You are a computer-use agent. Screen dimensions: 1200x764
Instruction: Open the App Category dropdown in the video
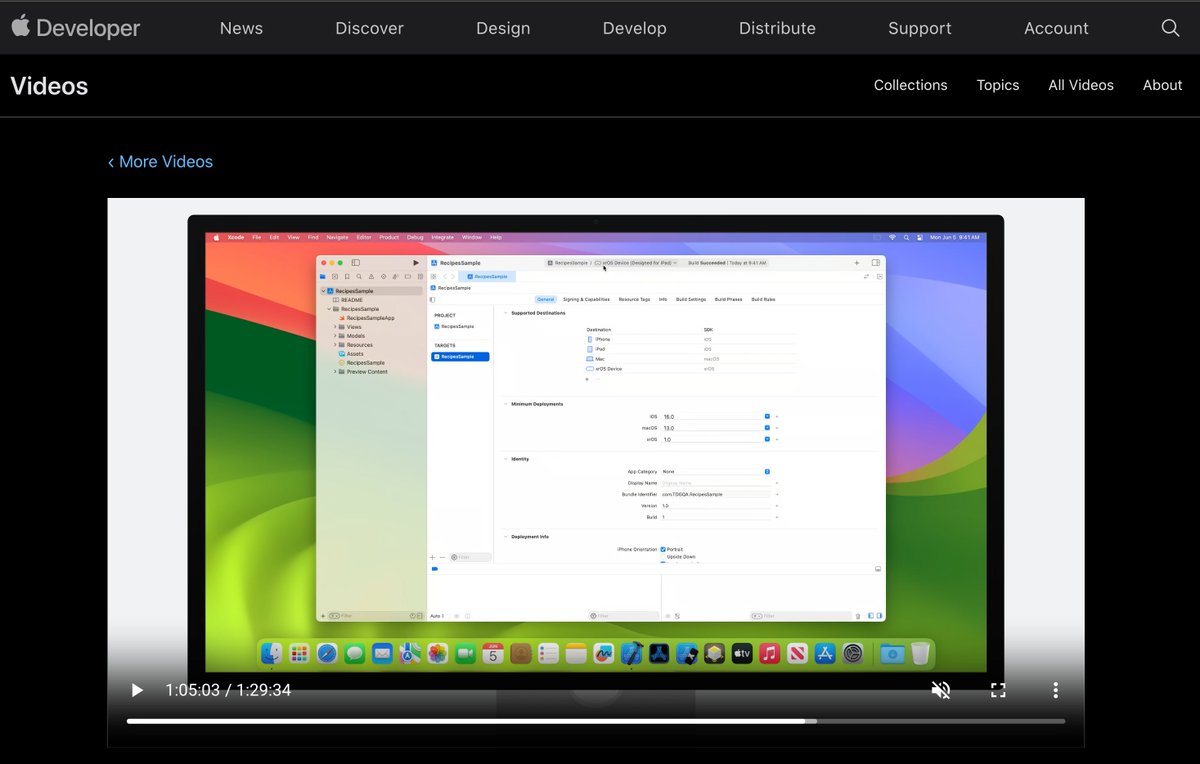[767, 471]
